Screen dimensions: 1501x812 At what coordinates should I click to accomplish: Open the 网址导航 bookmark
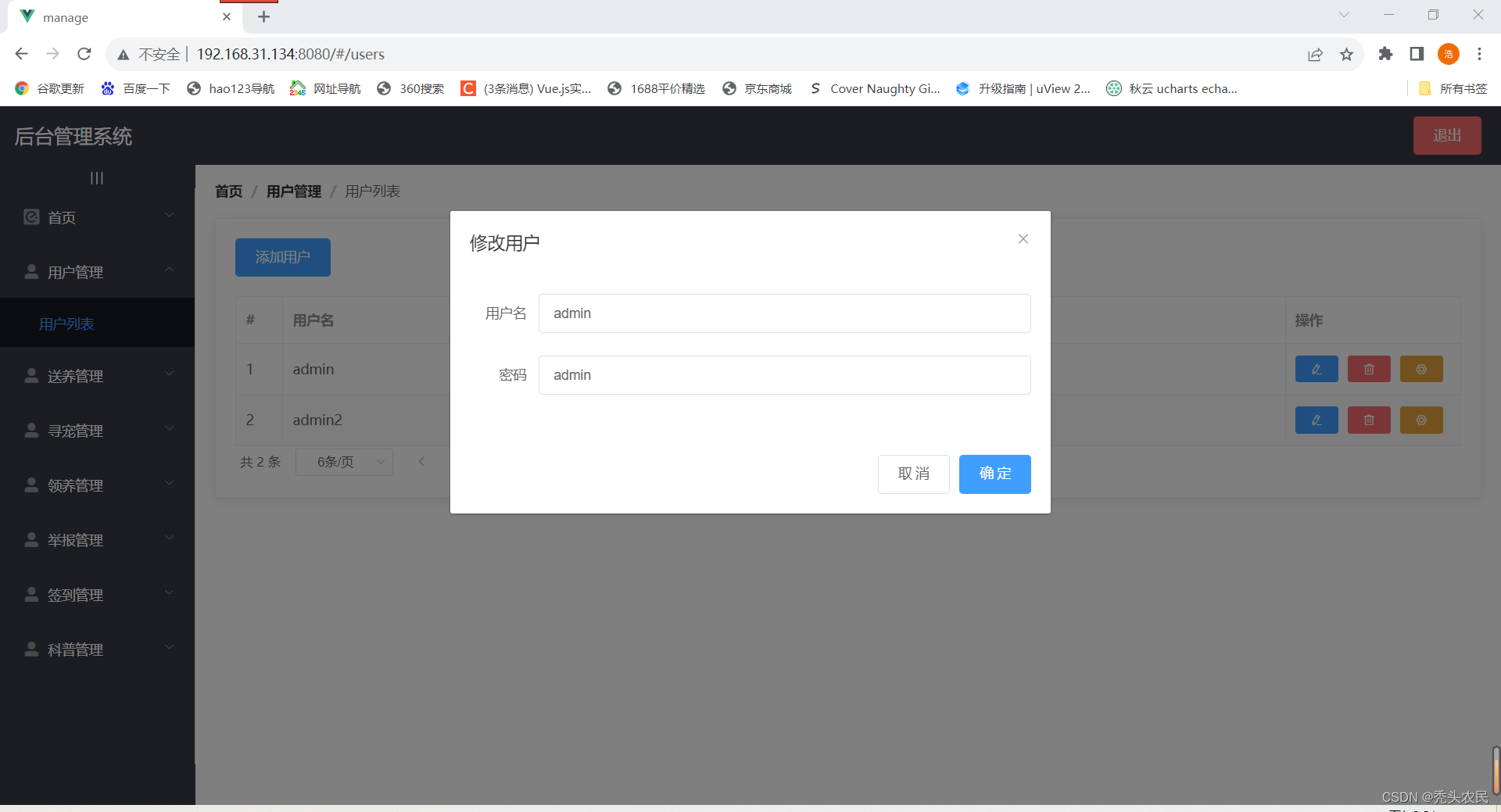(325, 88)
